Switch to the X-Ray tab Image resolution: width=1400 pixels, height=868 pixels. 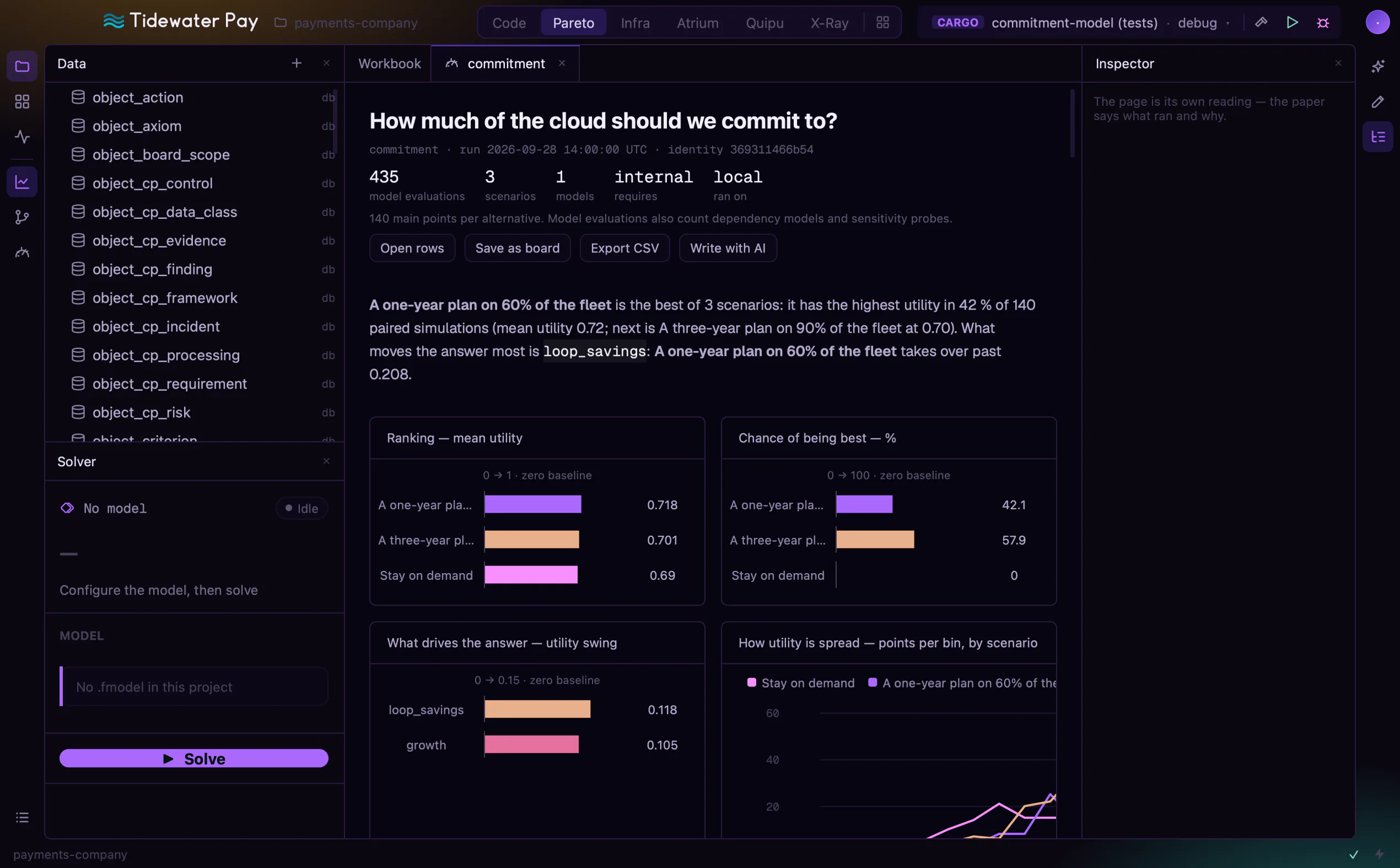point(829,23)
